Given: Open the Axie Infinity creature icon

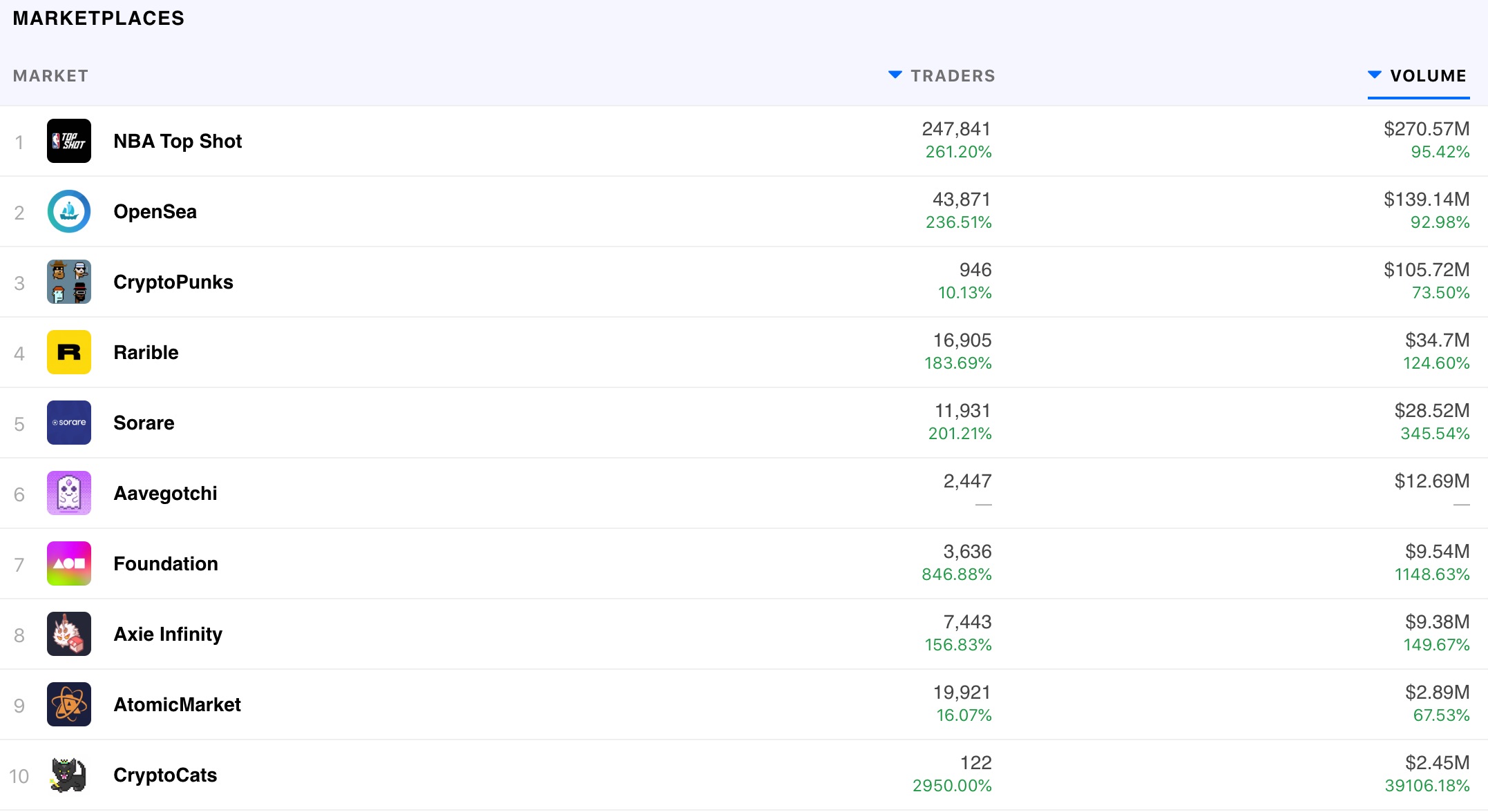Looking at the screenshot, I should click(x=68, y=634).
